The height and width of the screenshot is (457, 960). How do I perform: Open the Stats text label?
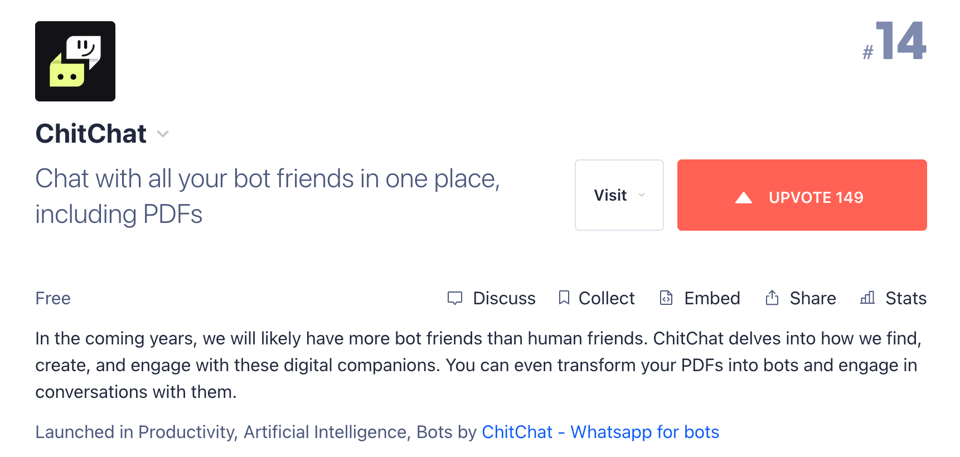pos(906,298)
